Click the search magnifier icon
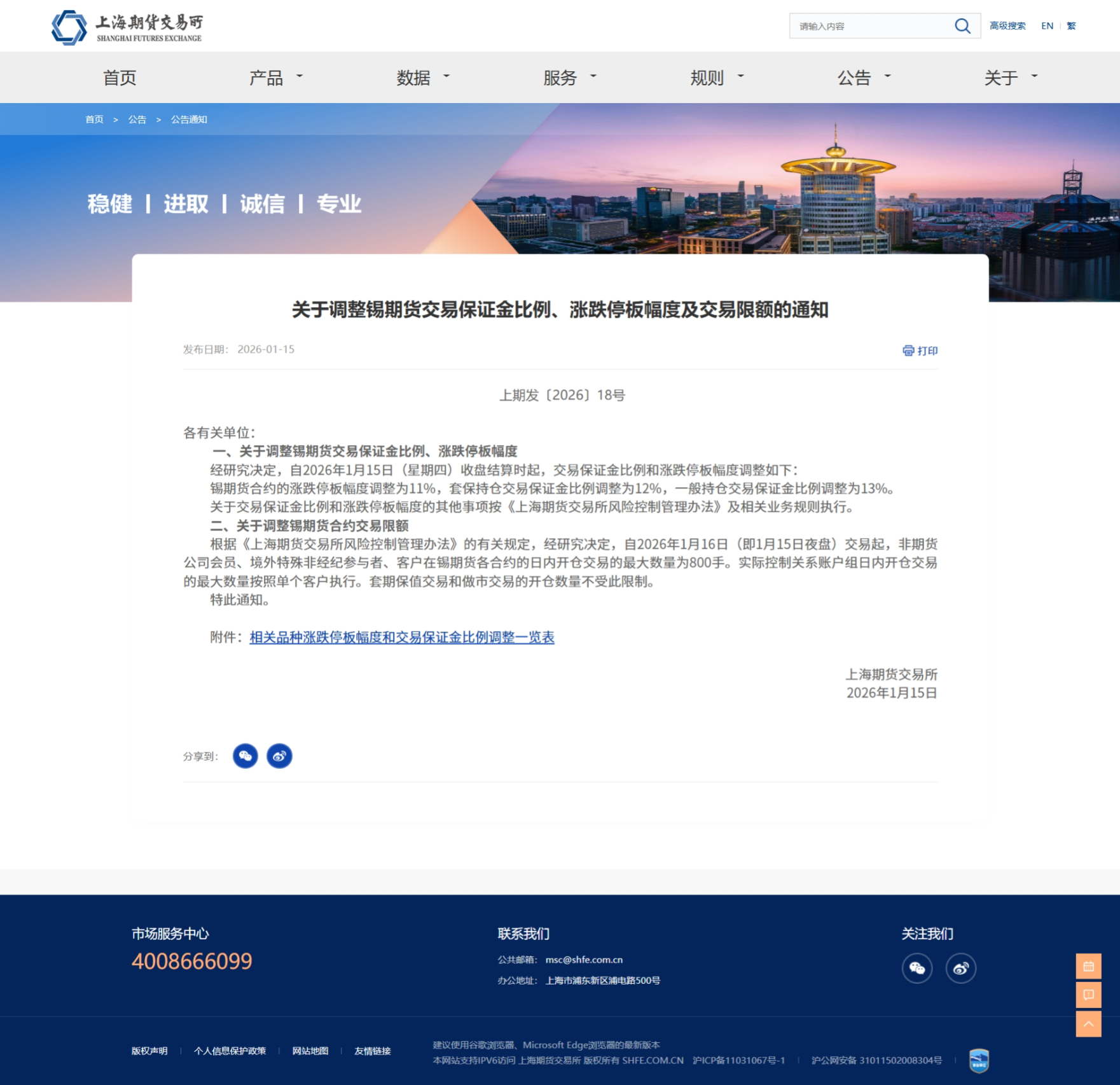The image size is (1120, 1085). point(962,26)
